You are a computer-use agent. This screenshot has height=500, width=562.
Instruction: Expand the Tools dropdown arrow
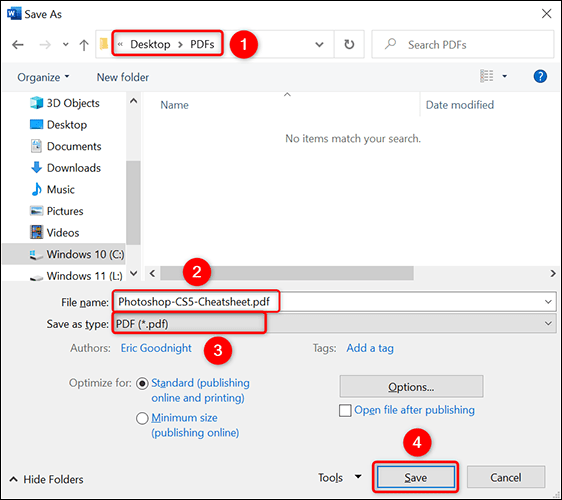point(358,477)
